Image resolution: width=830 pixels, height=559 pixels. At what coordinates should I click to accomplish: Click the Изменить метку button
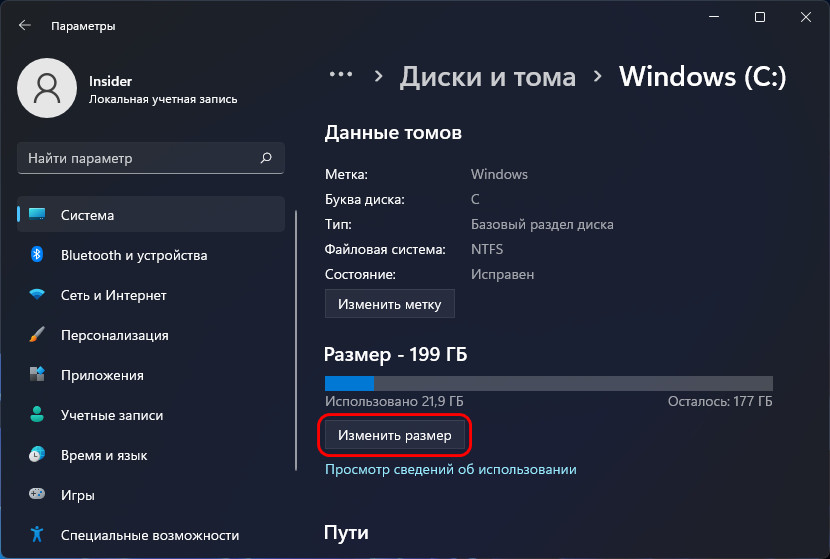[390, 304]
